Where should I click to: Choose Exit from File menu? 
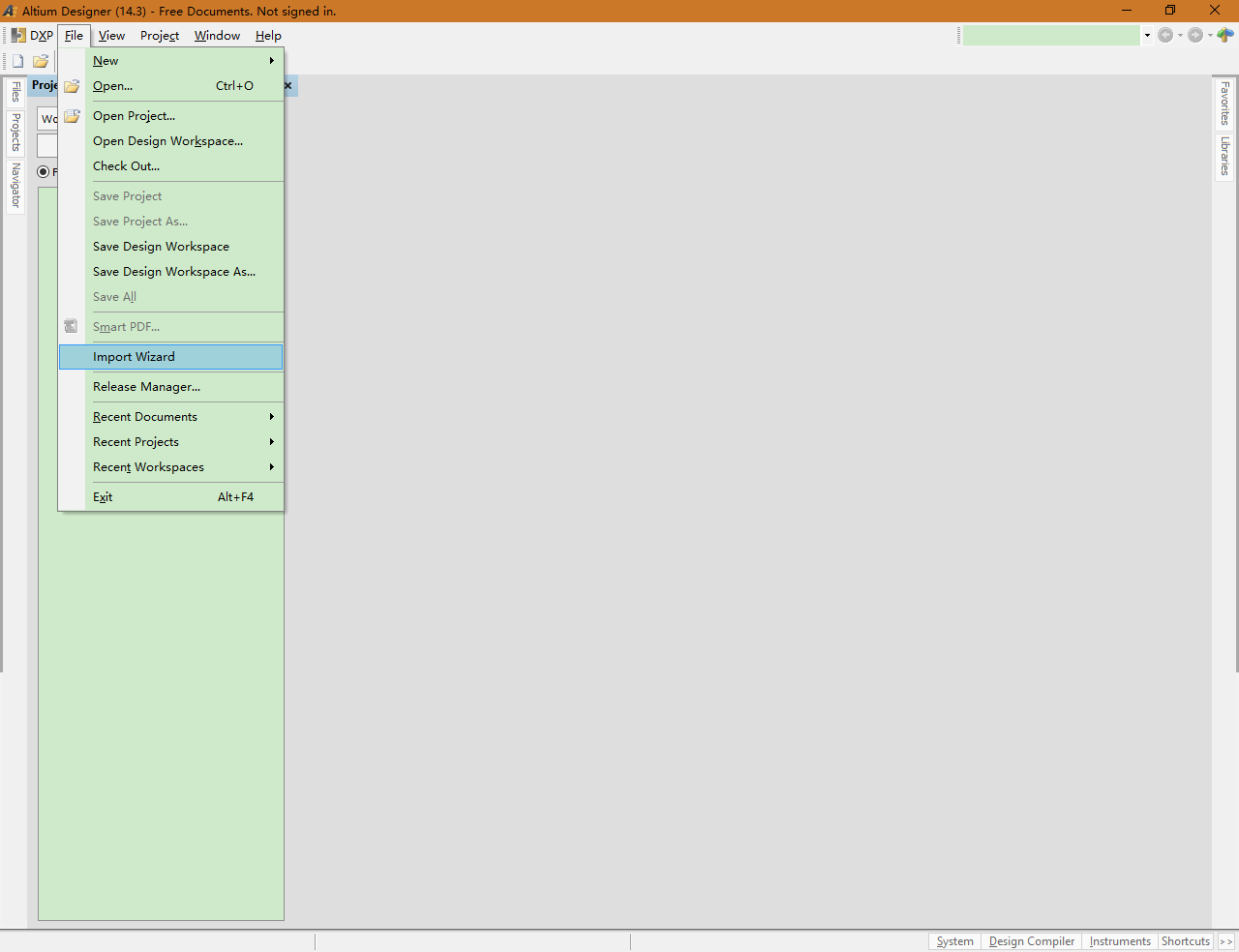point(171,497)
